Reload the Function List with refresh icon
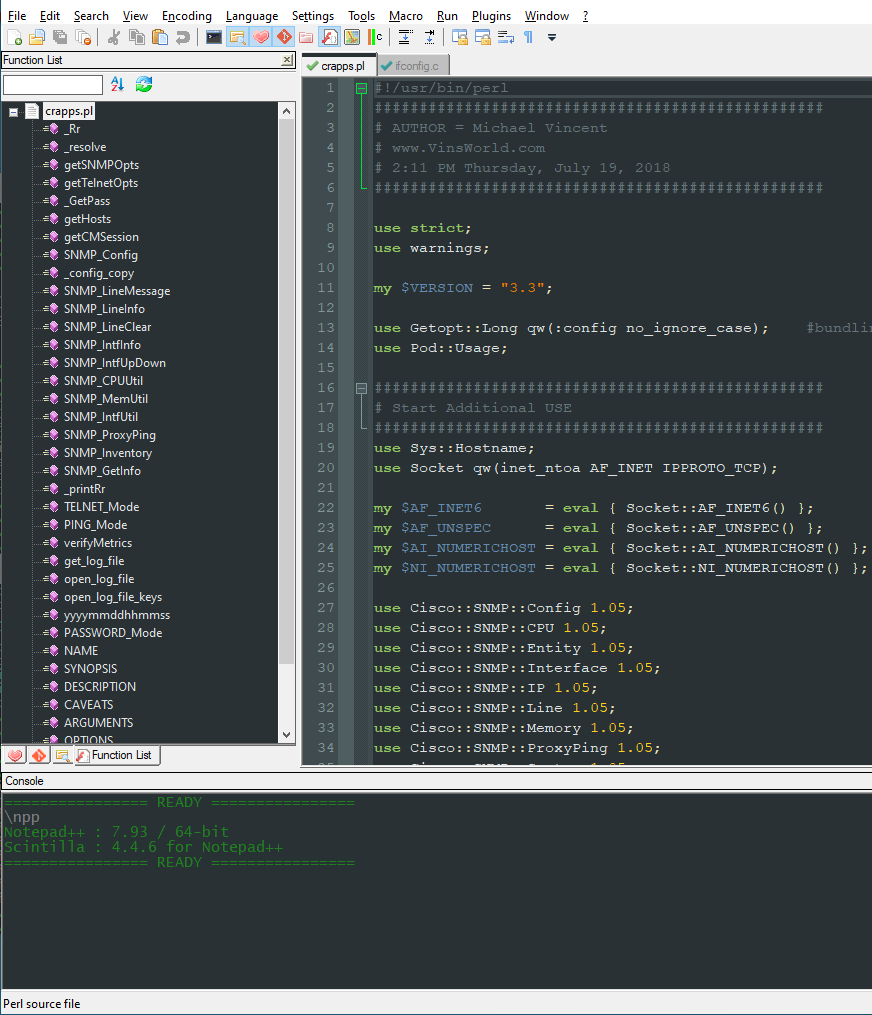Screen dimensions: 872x1015 pyautogui.click(x=144, y=84)
